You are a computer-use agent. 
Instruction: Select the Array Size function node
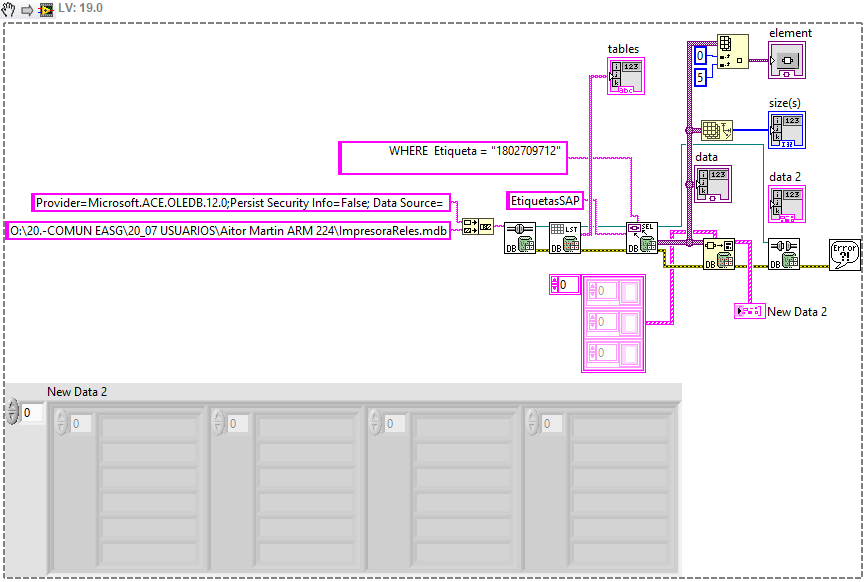pyautogui.click(x=716, y=130)
